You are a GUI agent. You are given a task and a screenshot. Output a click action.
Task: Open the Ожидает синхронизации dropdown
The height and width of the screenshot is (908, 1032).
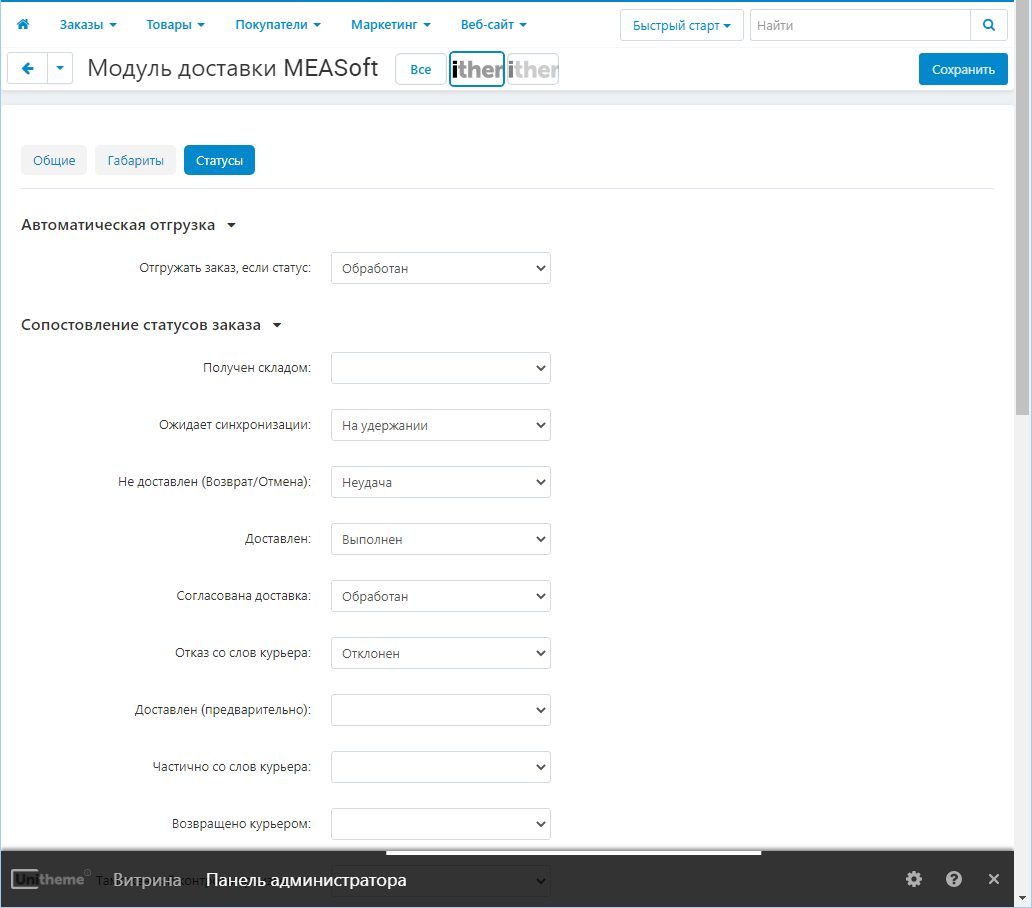tap(441, 425)
